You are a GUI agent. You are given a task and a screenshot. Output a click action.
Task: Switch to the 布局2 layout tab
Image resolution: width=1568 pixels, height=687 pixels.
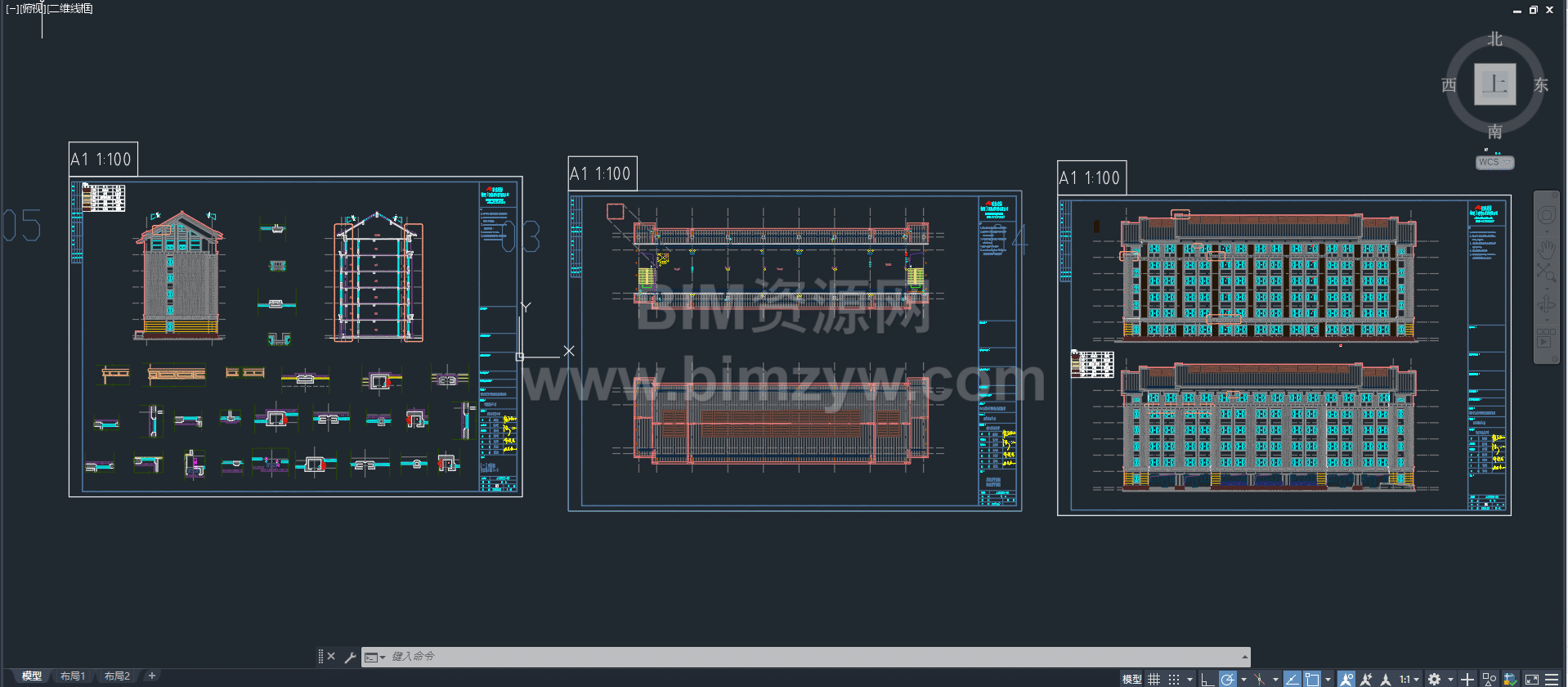[x=117, y=676]
